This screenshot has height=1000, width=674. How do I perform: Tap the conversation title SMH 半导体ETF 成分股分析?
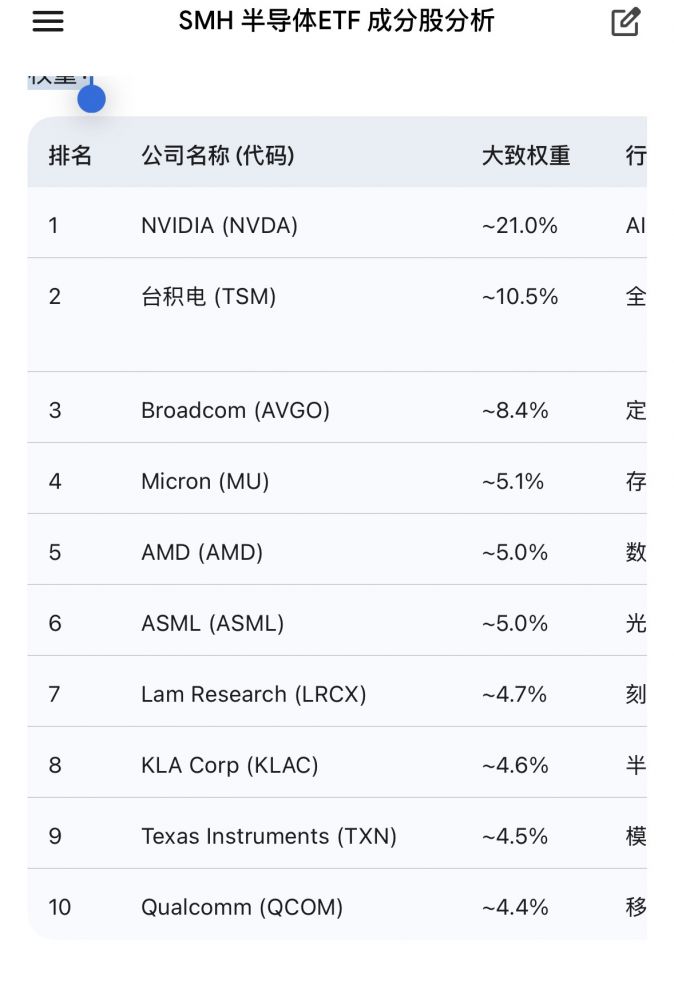click(x=336, y=21)
